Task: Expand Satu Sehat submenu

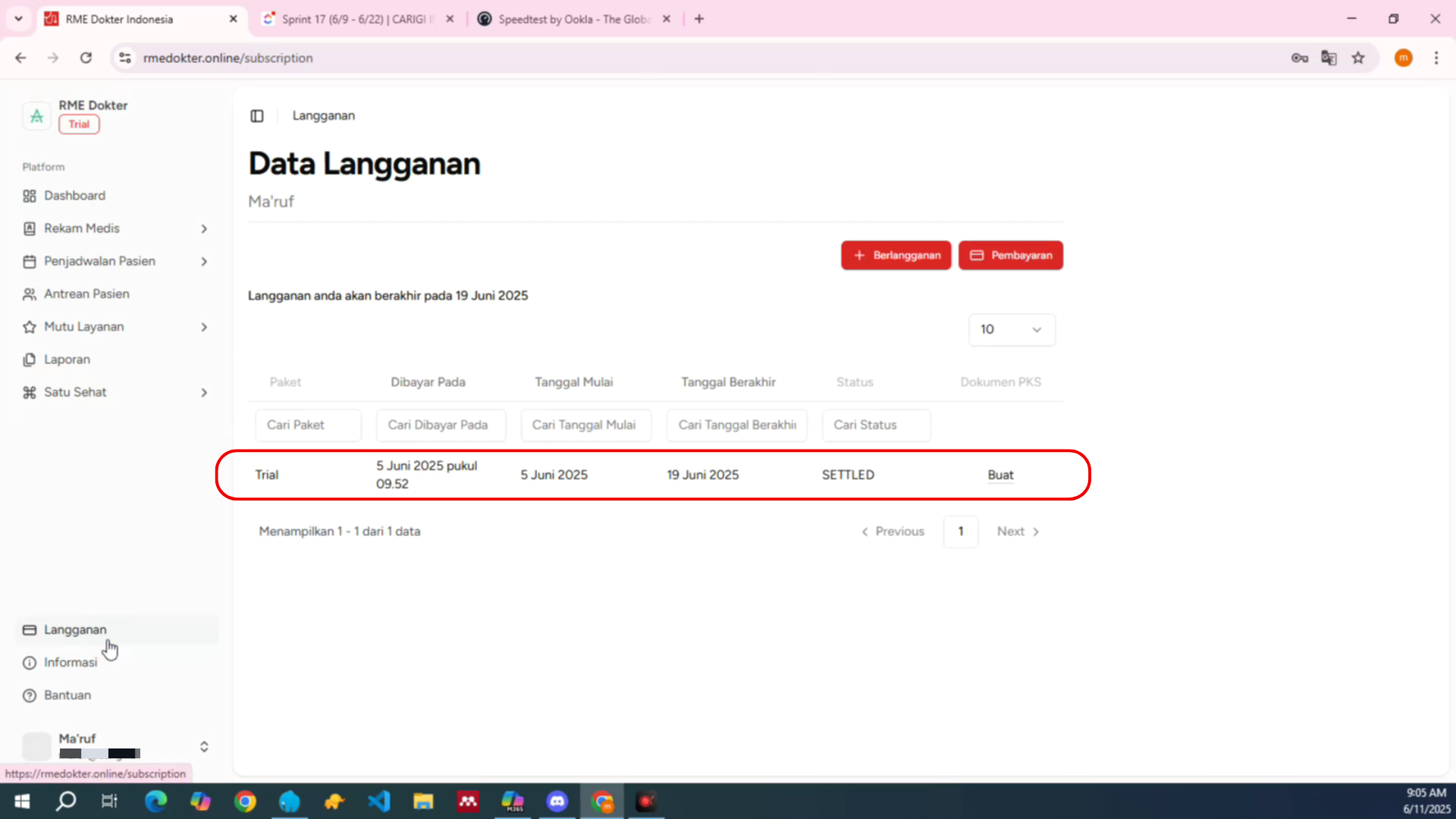Action: 203,393
